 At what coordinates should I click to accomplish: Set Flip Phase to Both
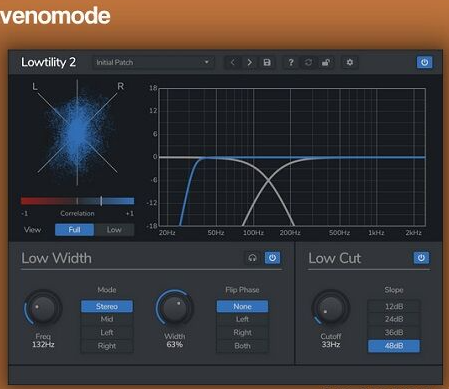[242, 346]
